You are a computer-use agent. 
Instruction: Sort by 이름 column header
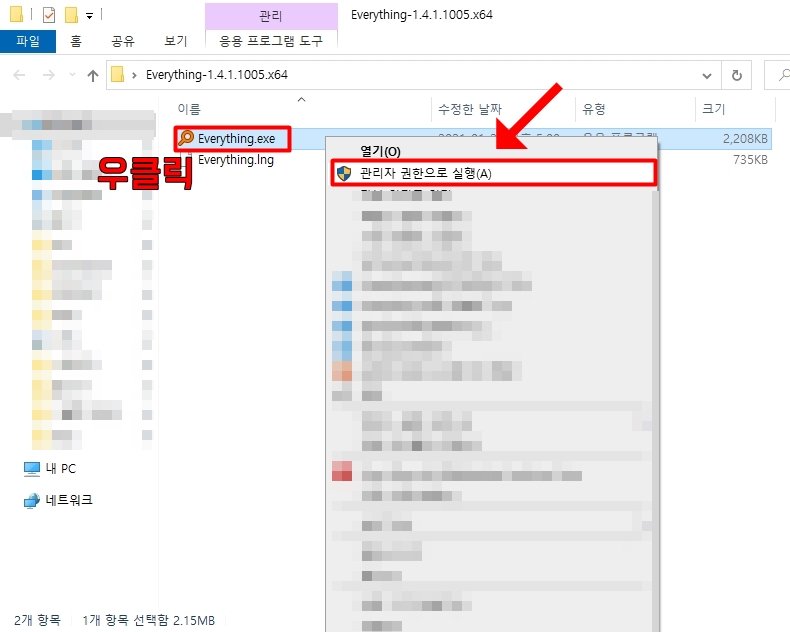[x=189, y=109]
